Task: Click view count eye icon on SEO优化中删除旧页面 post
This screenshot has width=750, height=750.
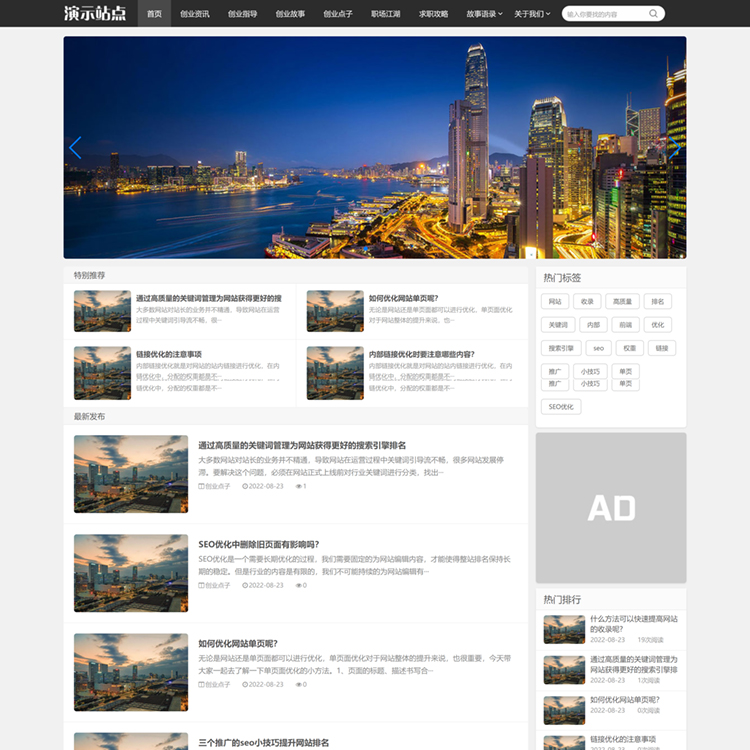Action: pos(298,585)
